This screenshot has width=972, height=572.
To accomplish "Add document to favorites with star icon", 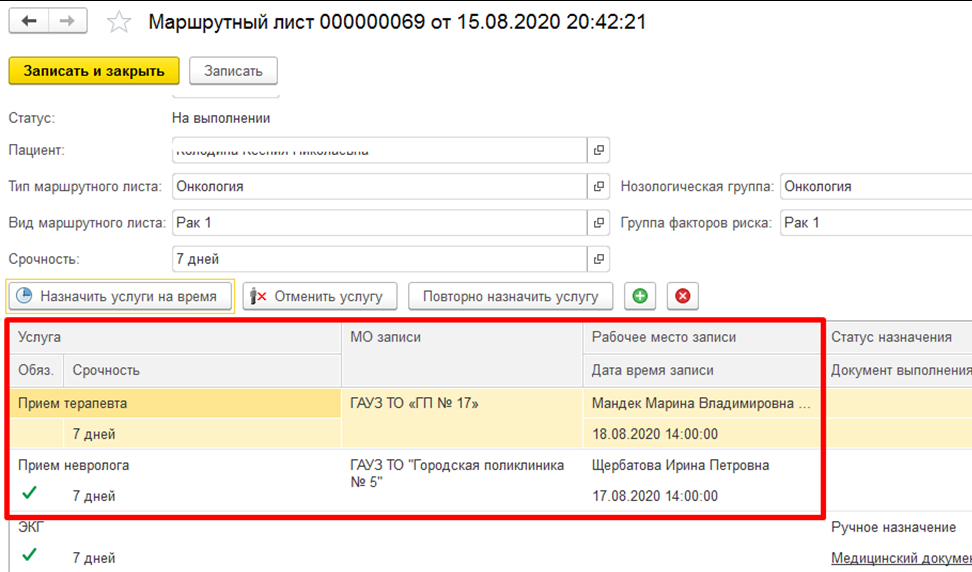I will (x=119, y=22).
